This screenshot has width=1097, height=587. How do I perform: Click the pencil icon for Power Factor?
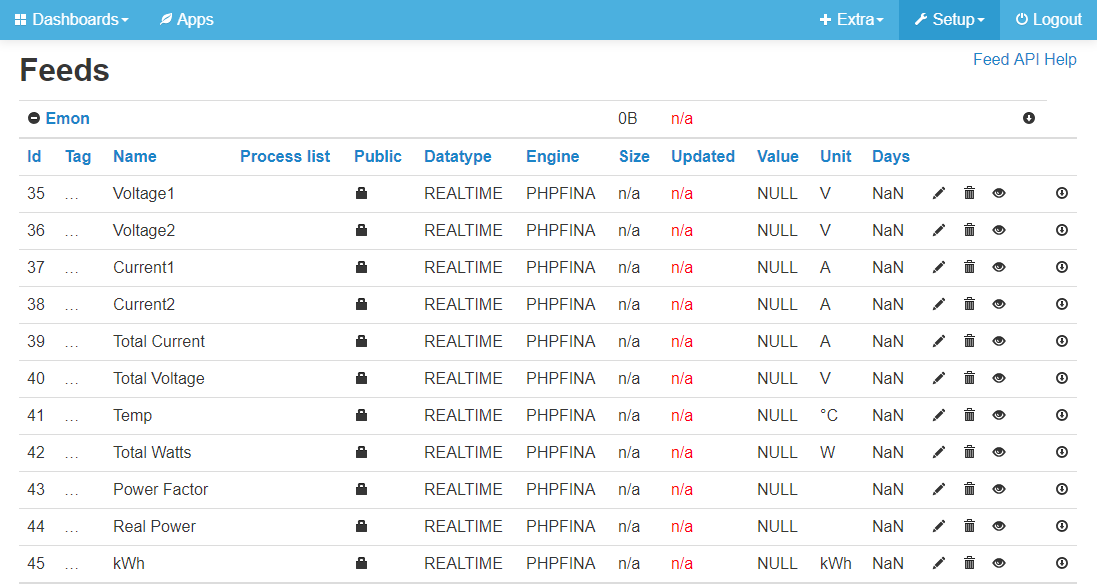click(x=938, y=489)
